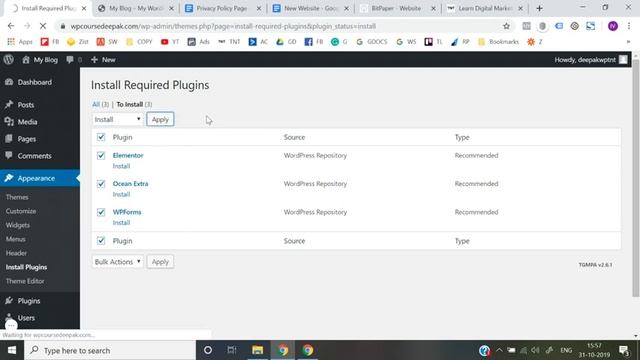Open the bottom Bulk Actions dropdown

coord(118,262)
